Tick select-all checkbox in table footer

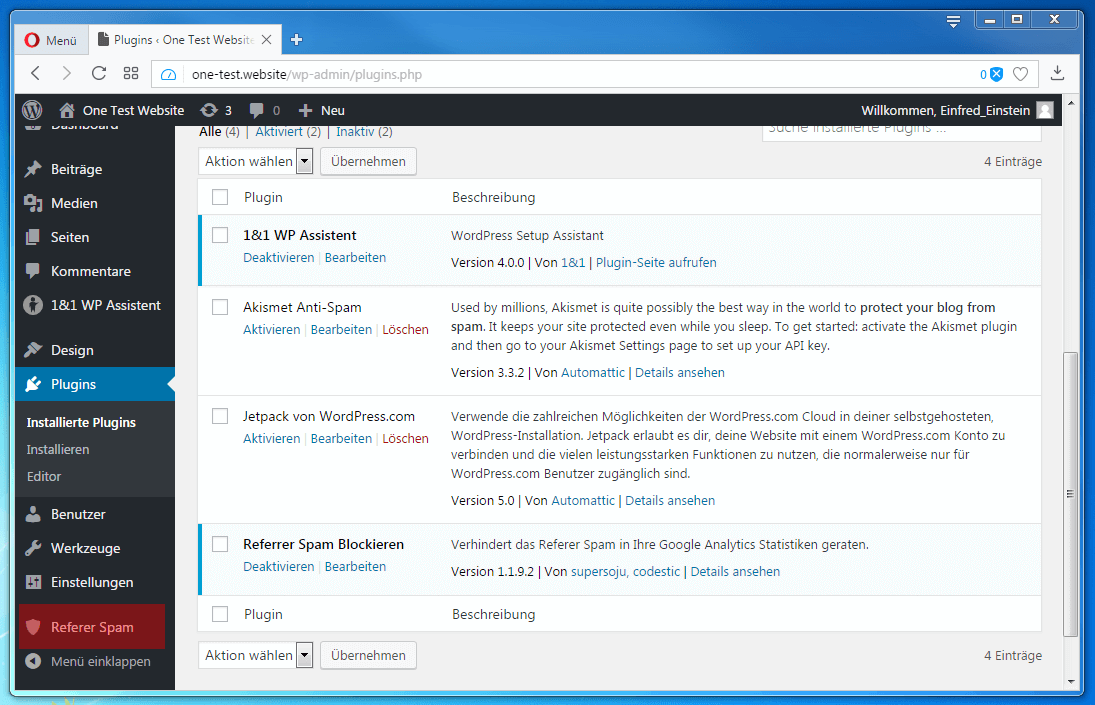(220, 614)
